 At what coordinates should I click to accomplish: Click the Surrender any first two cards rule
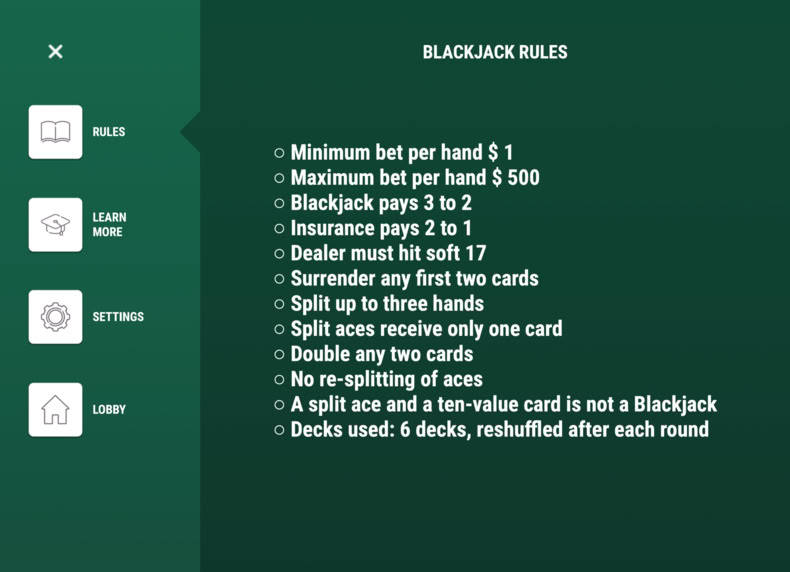pos(415,278)
